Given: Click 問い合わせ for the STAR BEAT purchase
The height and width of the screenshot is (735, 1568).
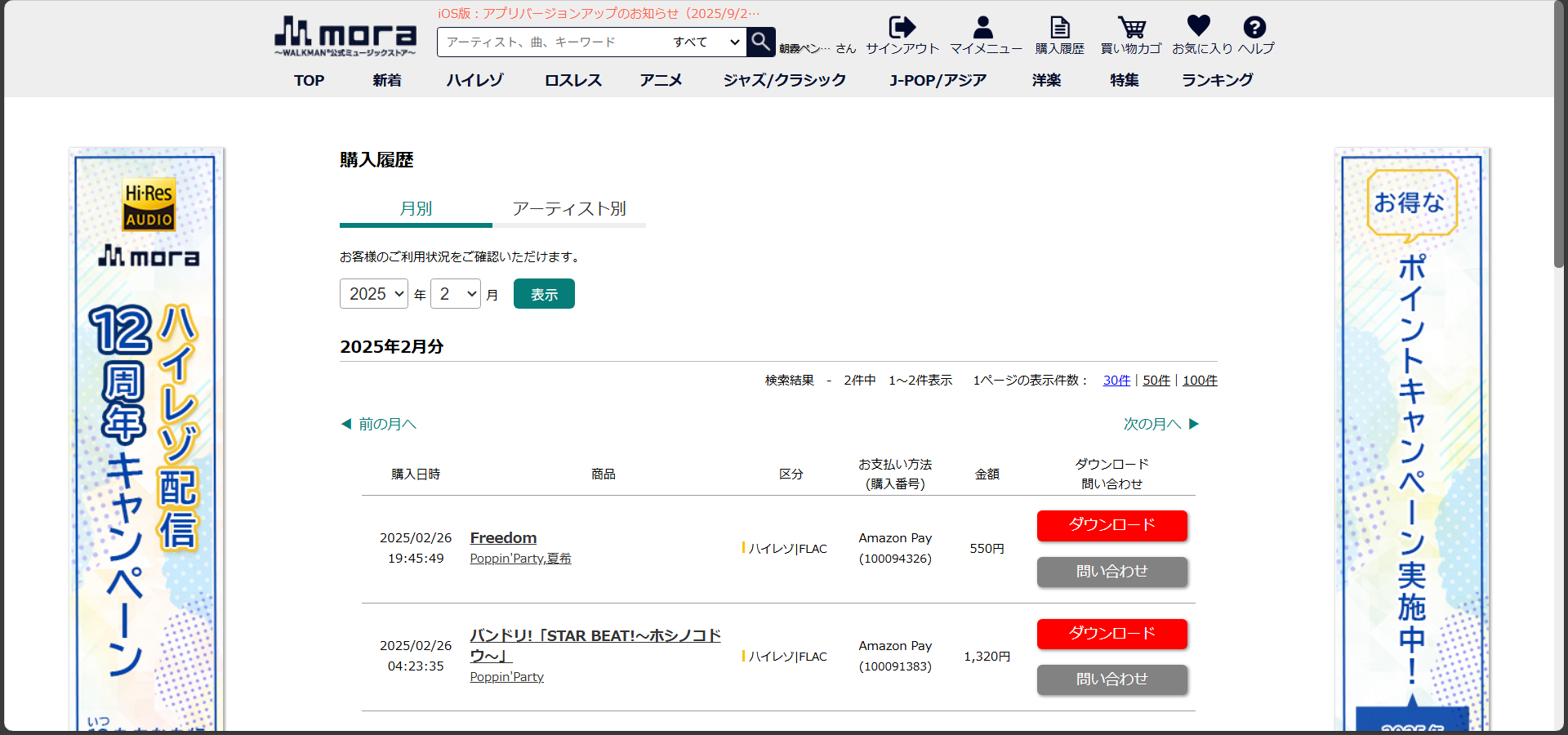Looking at the screenshot, I should (1111, 679).
